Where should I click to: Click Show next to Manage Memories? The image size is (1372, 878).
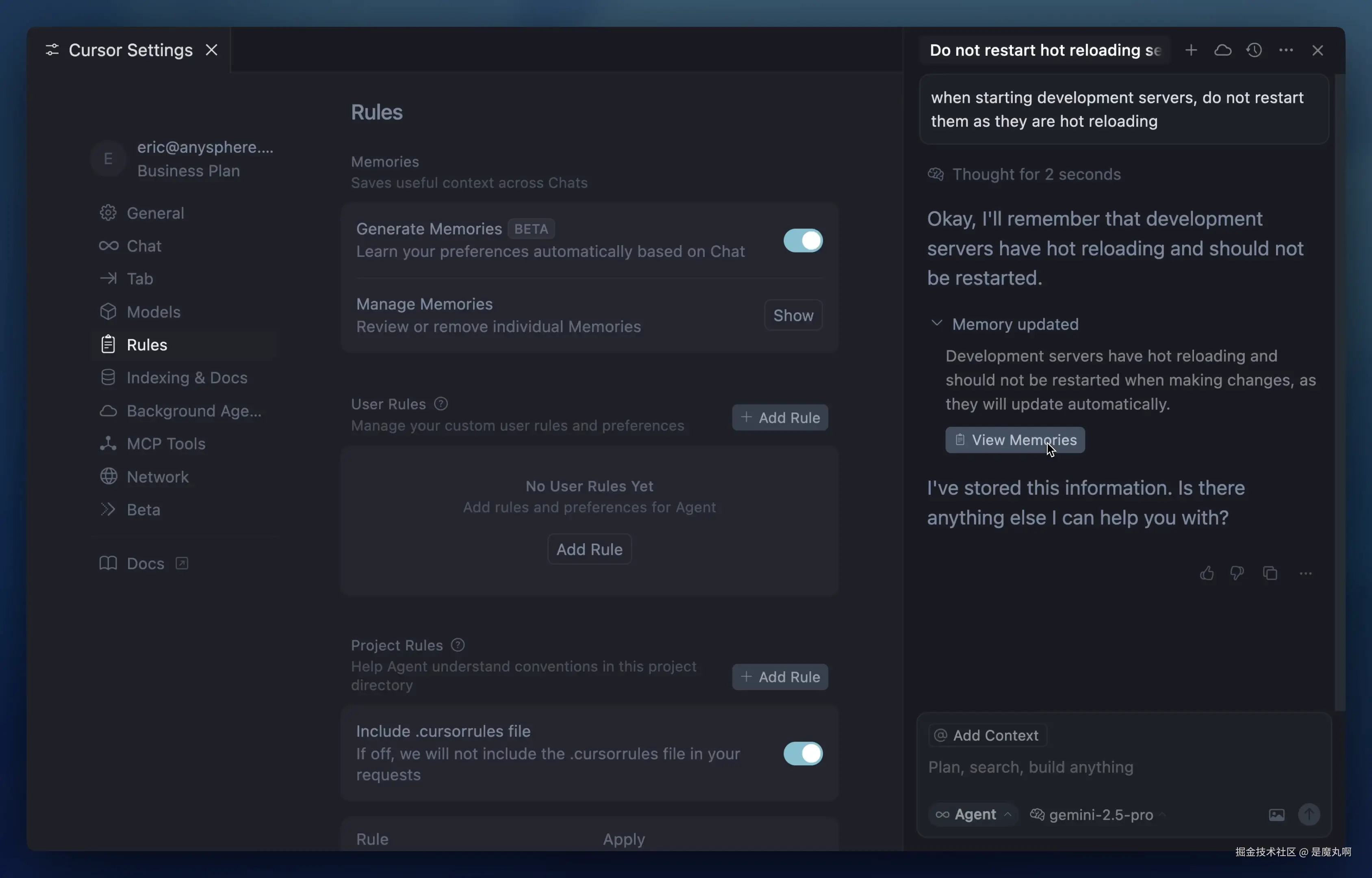pos(793,315)
